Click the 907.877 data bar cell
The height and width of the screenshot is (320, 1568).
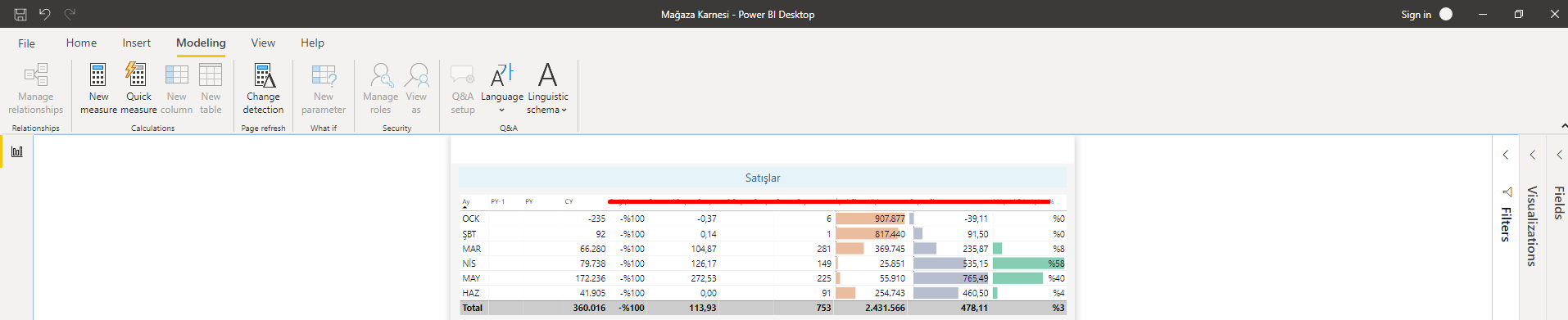coord(871,219)
